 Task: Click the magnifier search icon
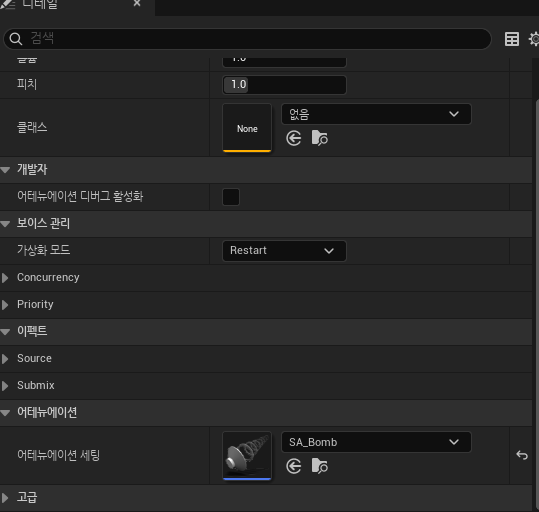(x=15, y=39)
